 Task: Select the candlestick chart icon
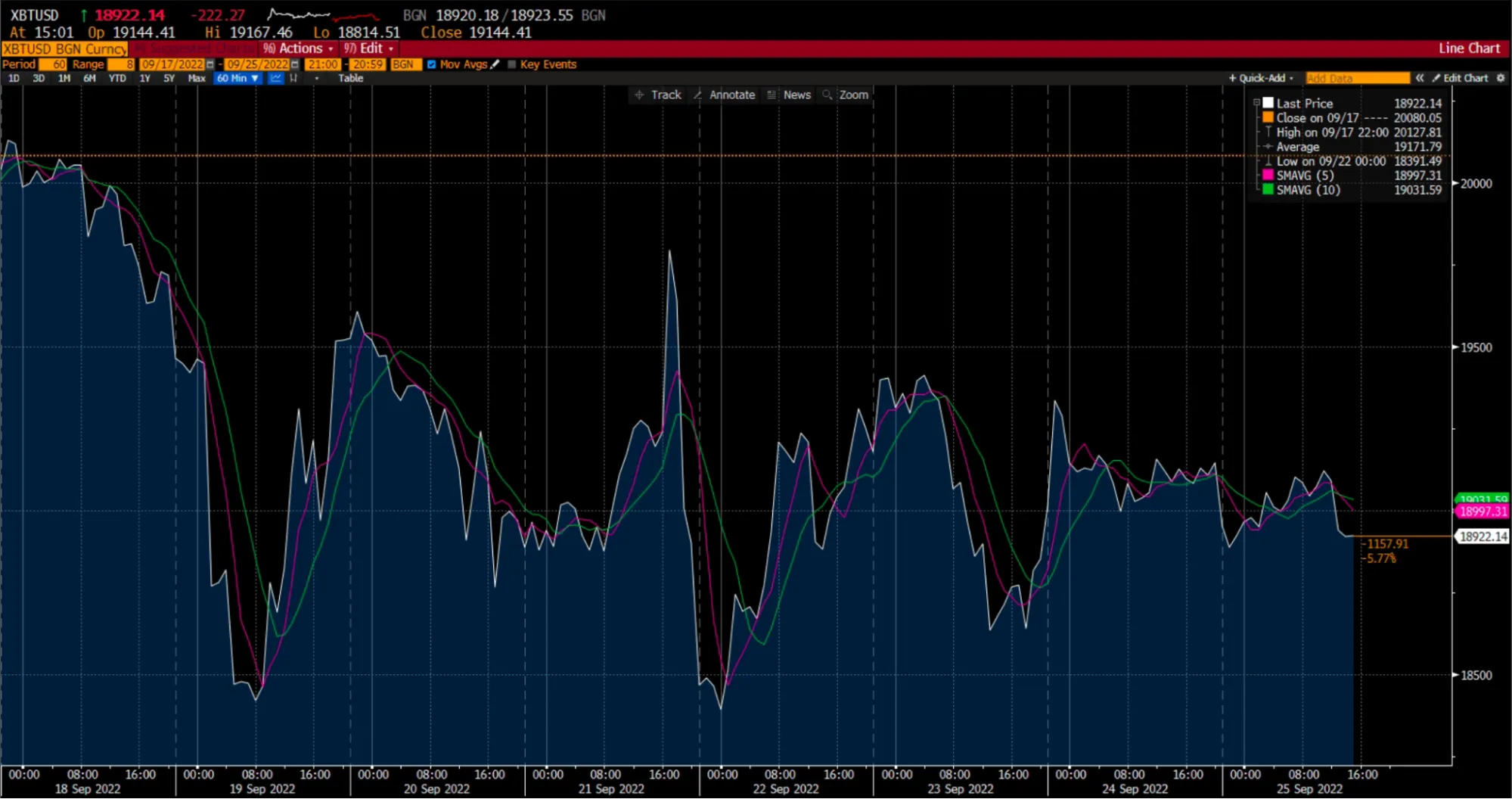tap(293, 78)
